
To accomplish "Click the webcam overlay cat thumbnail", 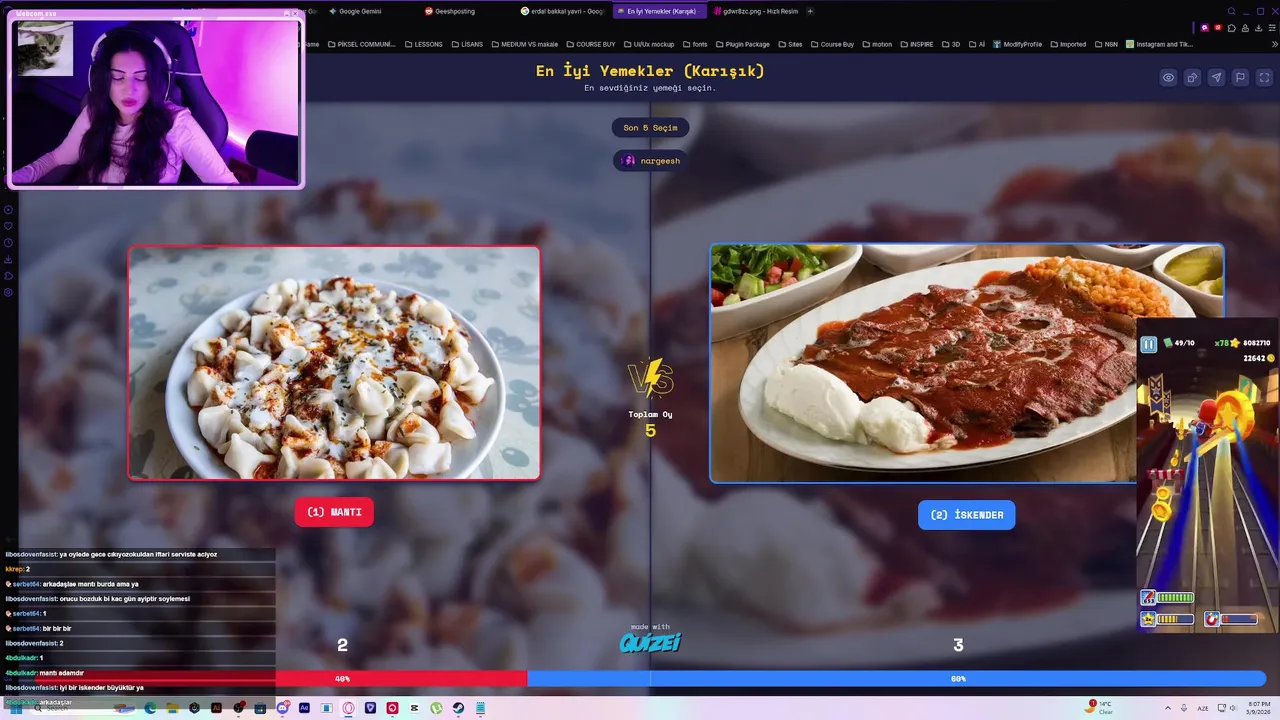I will coord(45,50).
